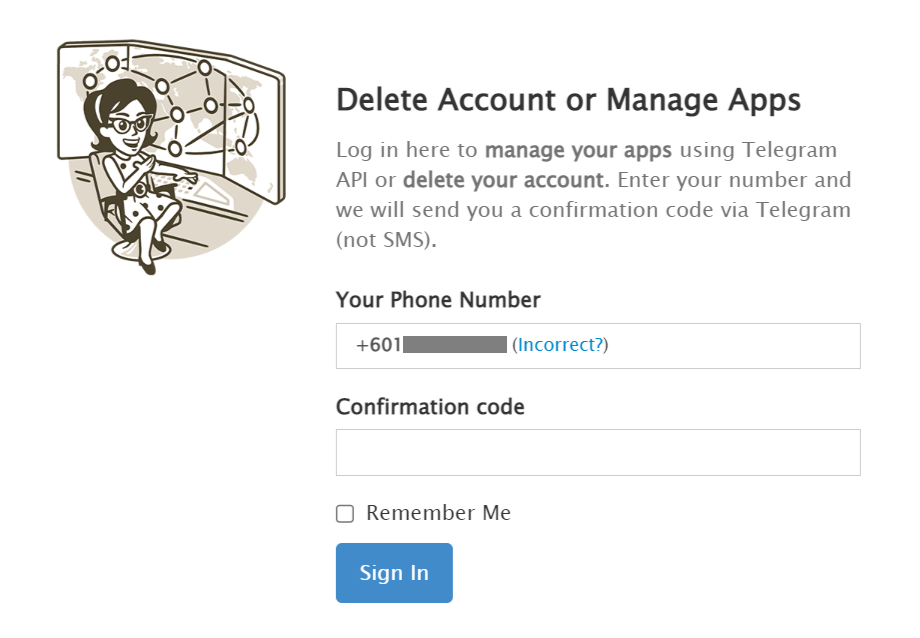Screen dimensions: 920x638
Task: Focus the Confirmation code input field
Action: pyautogui.click(x=598, y=453)
